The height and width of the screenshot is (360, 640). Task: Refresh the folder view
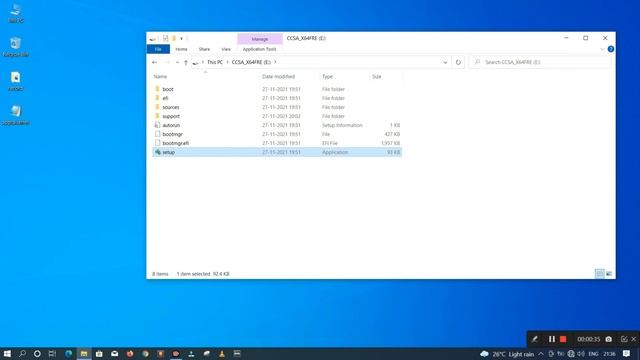point(458,62)
